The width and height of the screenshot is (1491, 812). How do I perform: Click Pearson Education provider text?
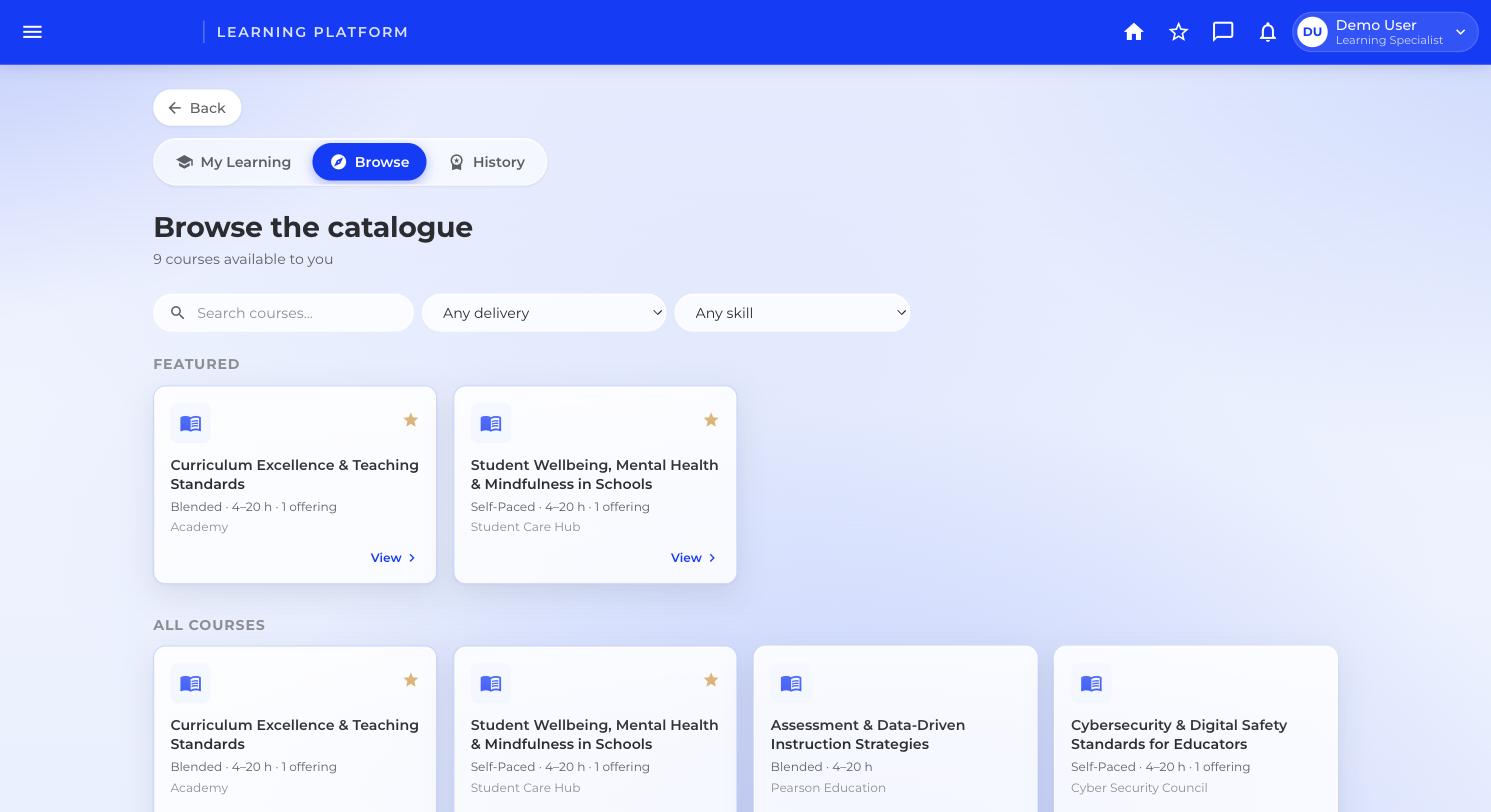pos(828,787)
